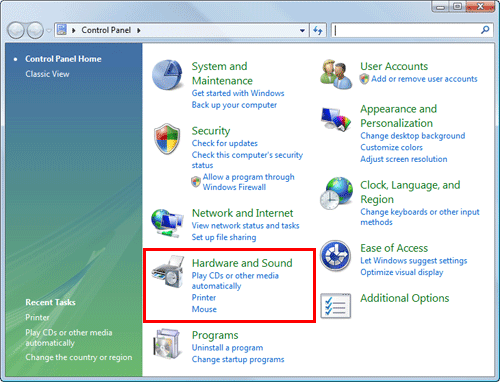Refresh the address bar view
500x382 pixels.
pyautogui.click(x=318, y=31)
